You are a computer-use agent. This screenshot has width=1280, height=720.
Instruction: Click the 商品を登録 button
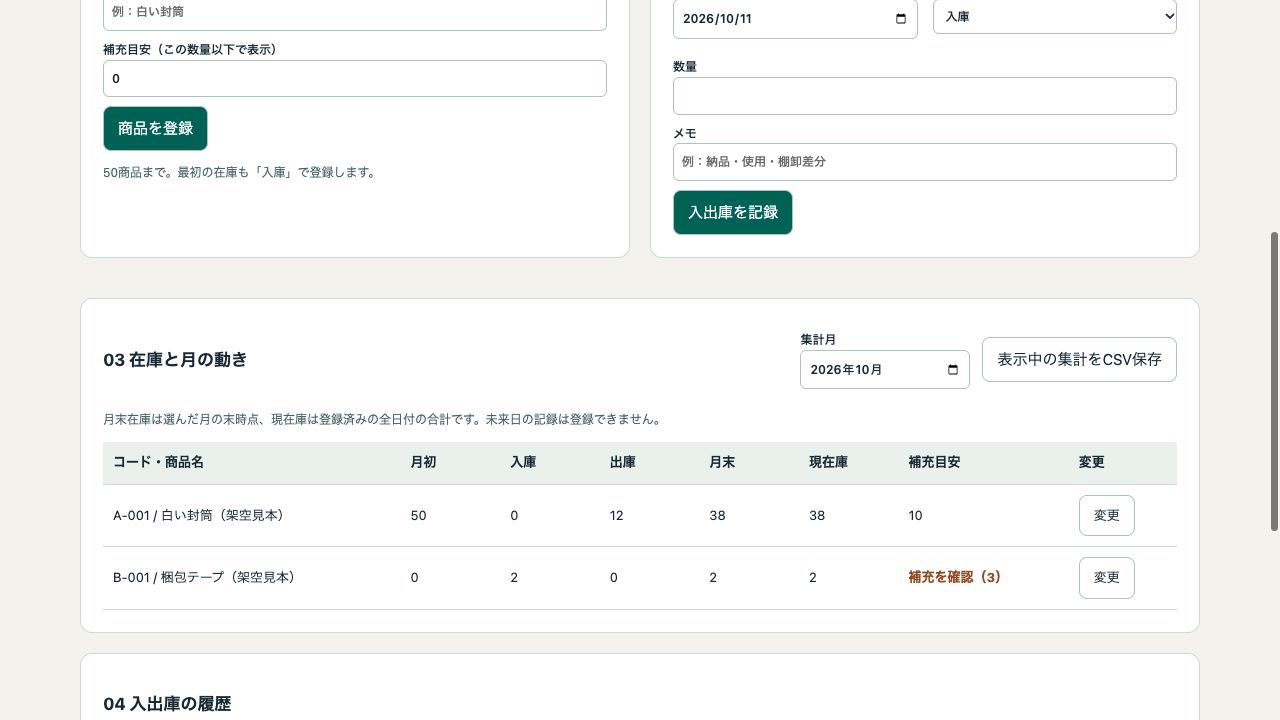pyautogui.click(x=155, y=128)
